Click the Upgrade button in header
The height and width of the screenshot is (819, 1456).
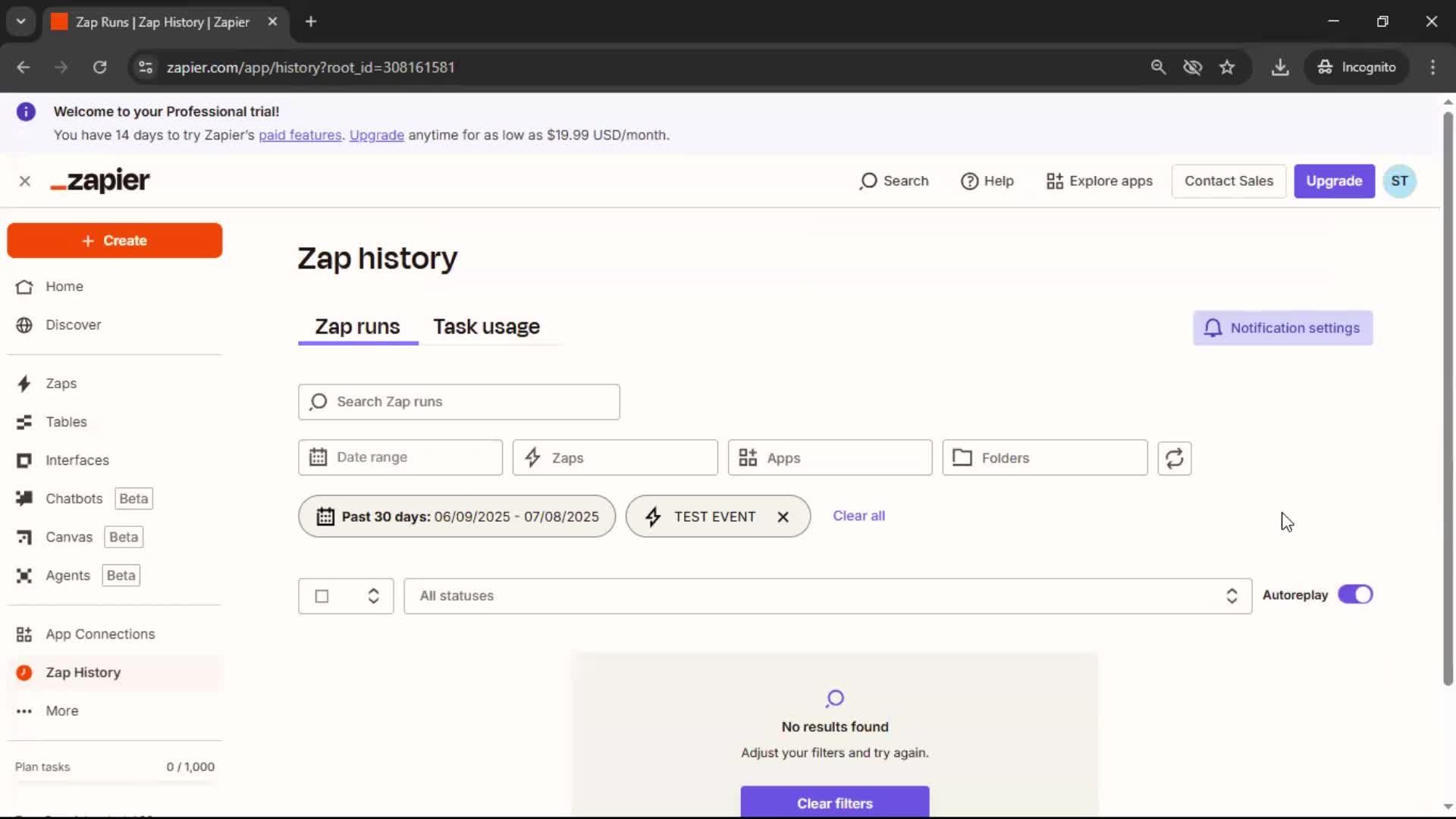point(1334,181)
